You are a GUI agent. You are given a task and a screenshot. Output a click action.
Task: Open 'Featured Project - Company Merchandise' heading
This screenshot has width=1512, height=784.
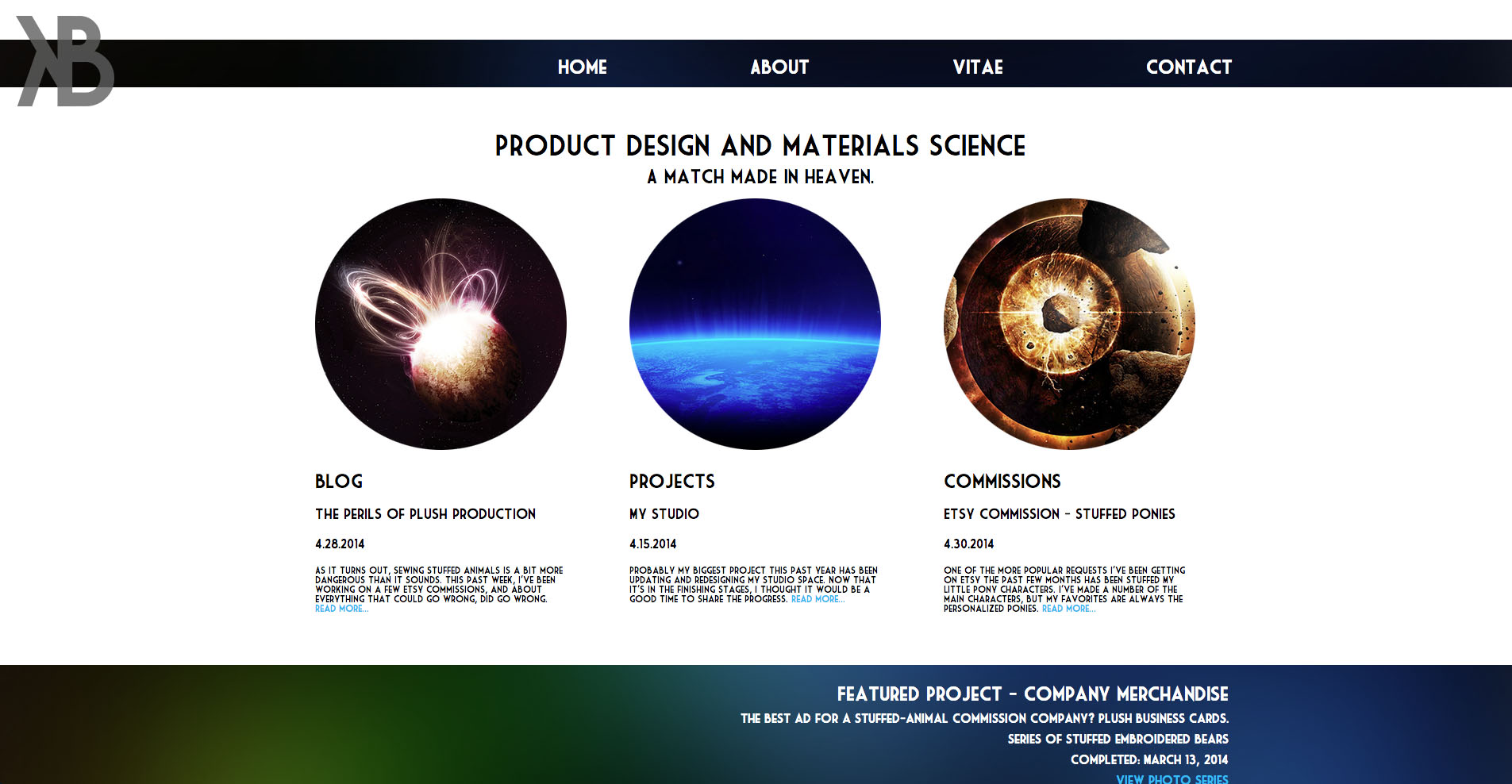pos(1032,694)
